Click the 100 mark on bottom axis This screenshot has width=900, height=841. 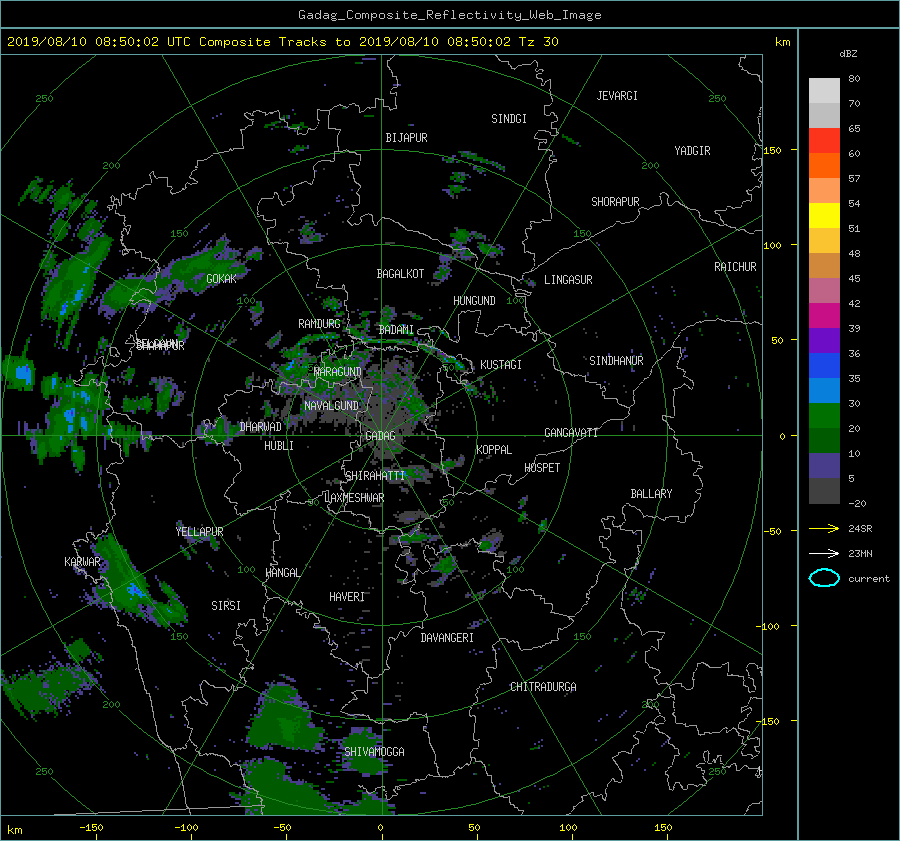click(x=568, y=827)
